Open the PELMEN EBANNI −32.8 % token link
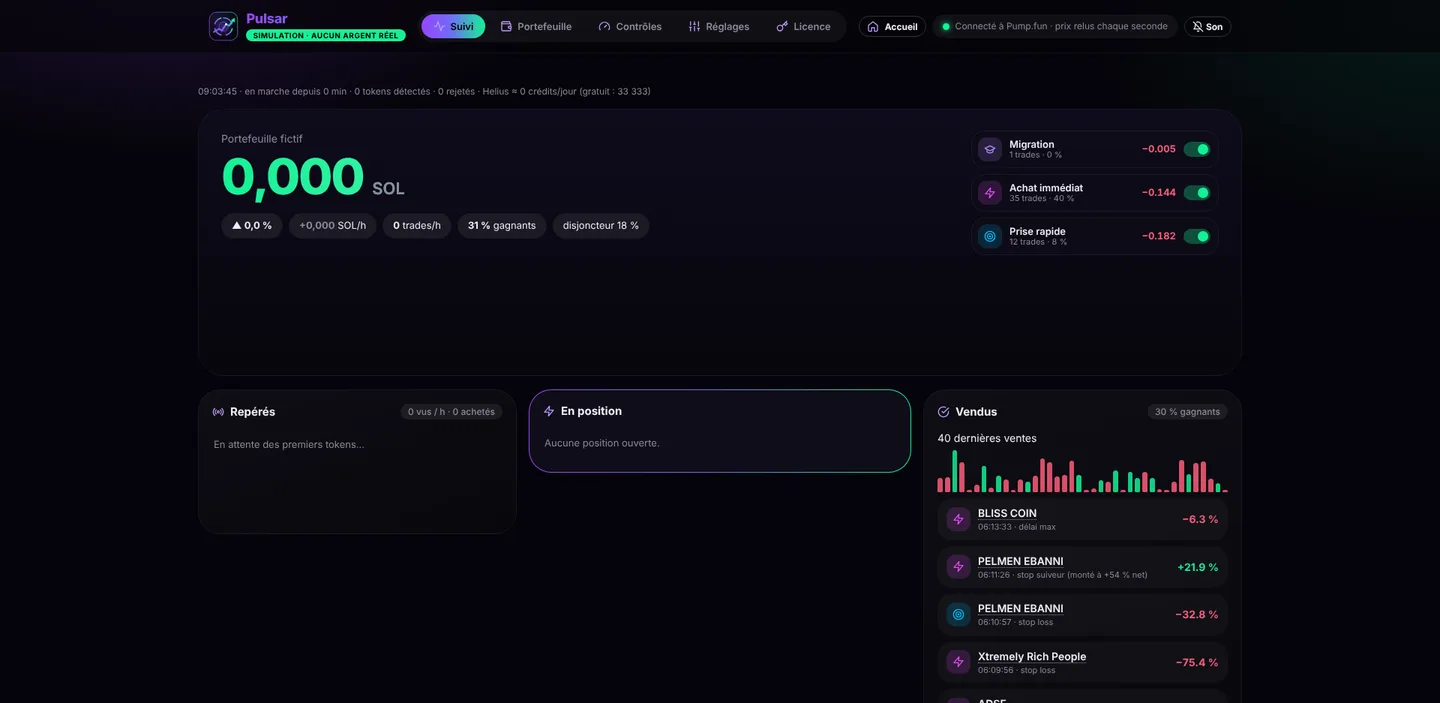This screenshot has height=703, width=1440. coord(1020,608)
